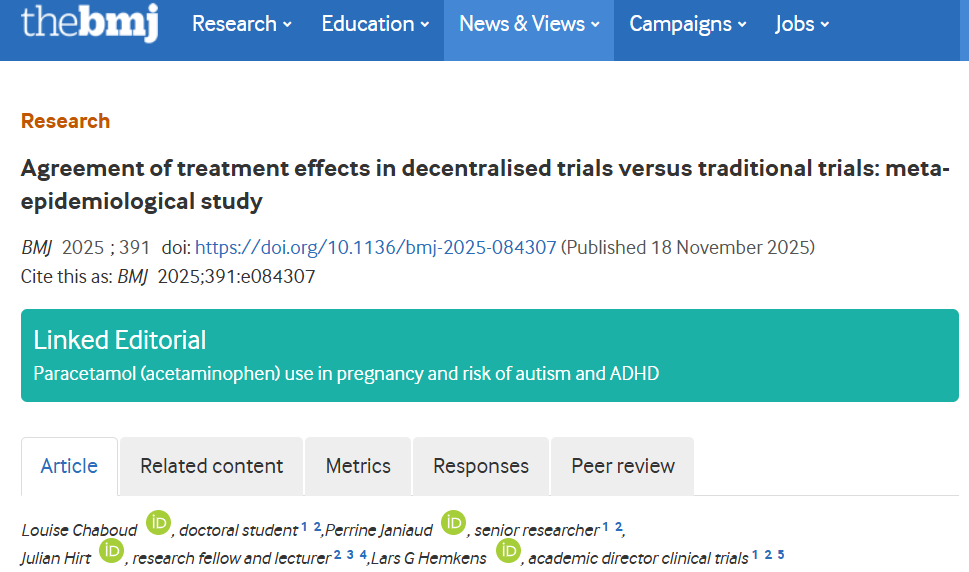Expand the Campaigns menu
Viewport: 969px width, 572px height.
[x=687, y=24]
